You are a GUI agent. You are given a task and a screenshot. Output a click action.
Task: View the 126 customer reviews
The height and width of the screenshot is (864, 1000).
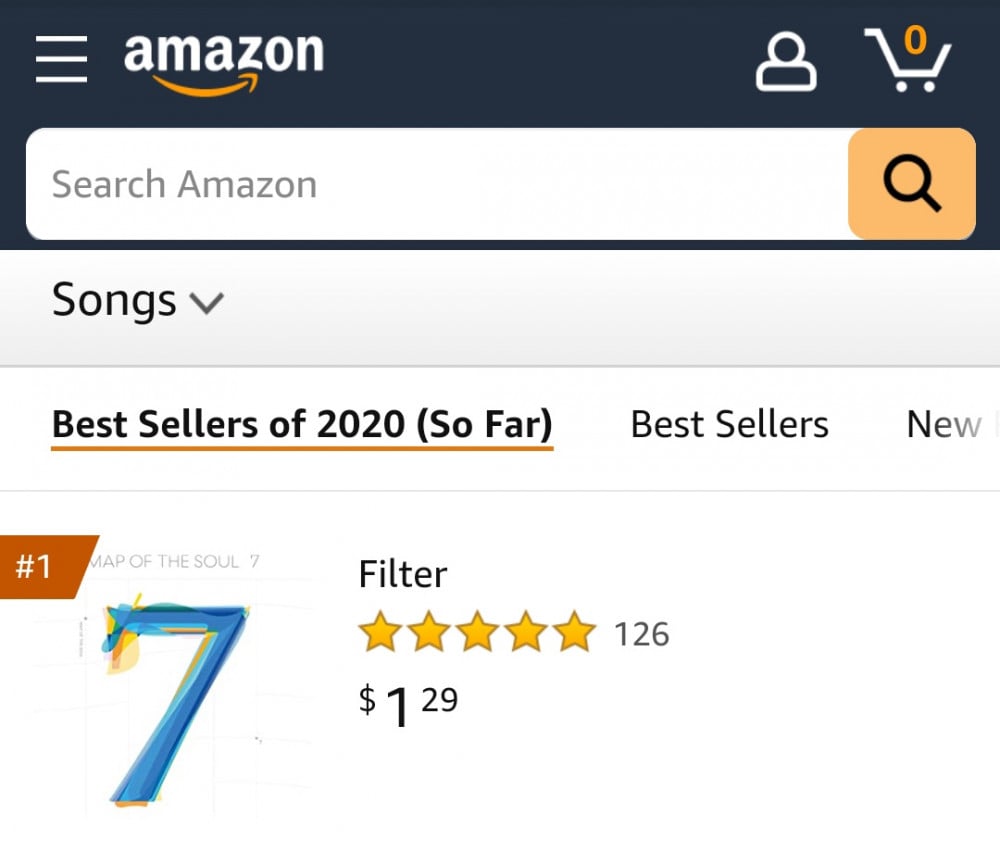[x=641, y=634]
